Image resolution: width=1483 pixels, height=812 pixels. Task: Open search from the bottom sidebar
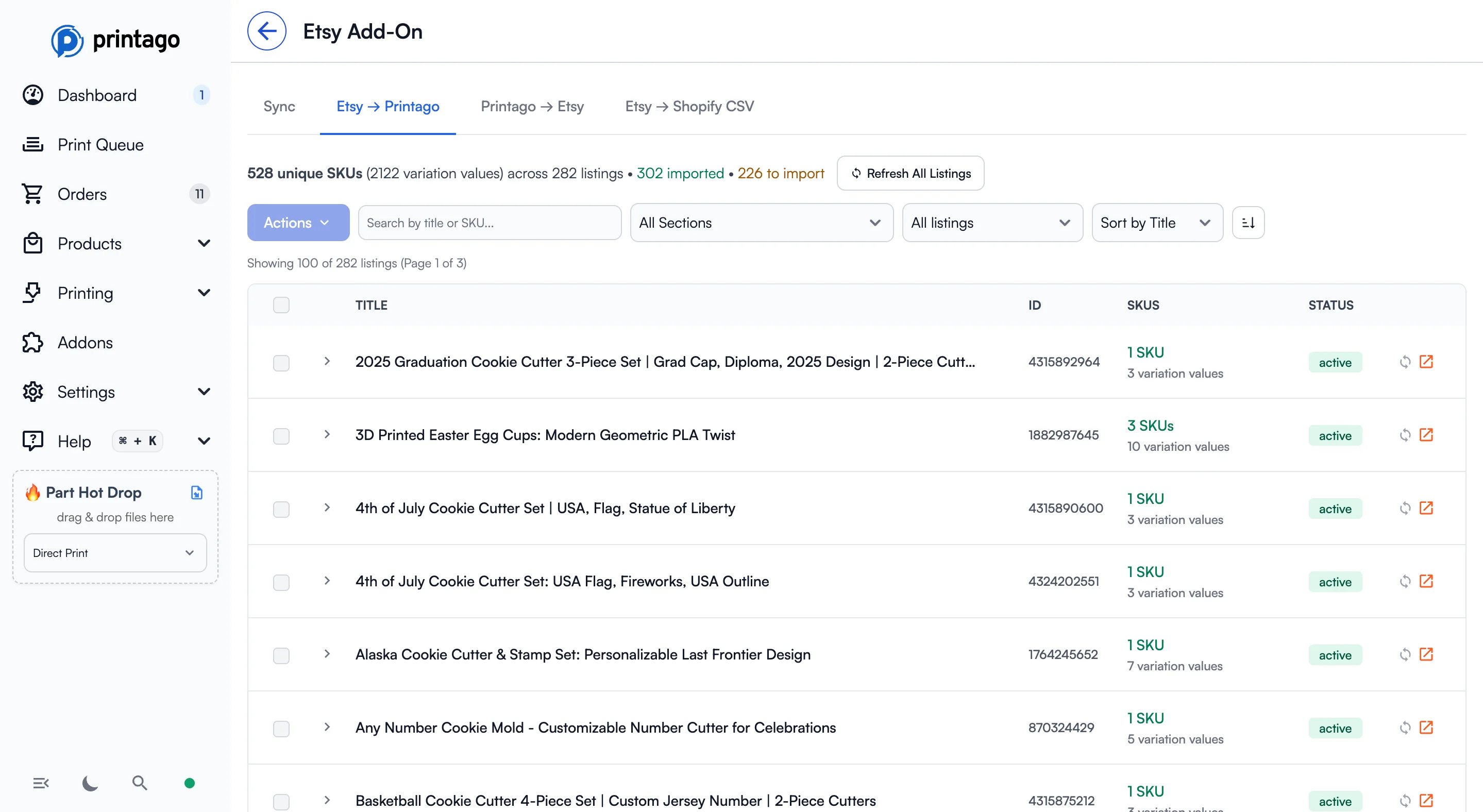(x=139, y=783)
